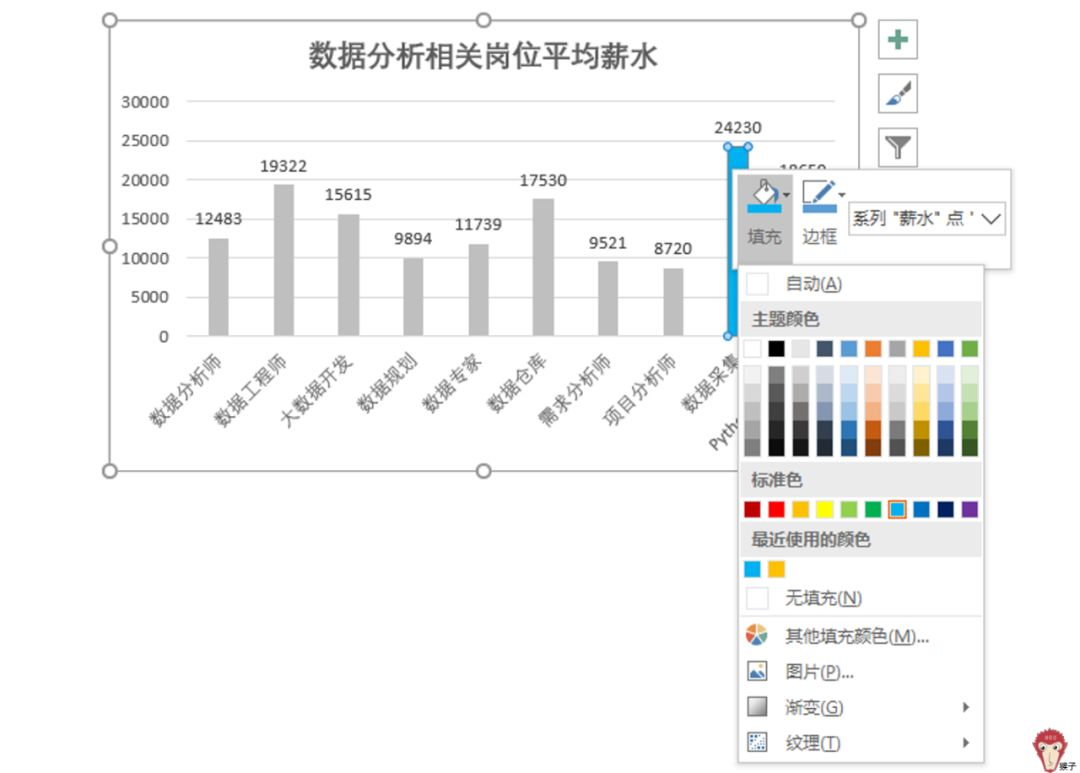
Task: Click the color wheel icon for more colors
Action: pyautogui.click(x=757, y=635)
